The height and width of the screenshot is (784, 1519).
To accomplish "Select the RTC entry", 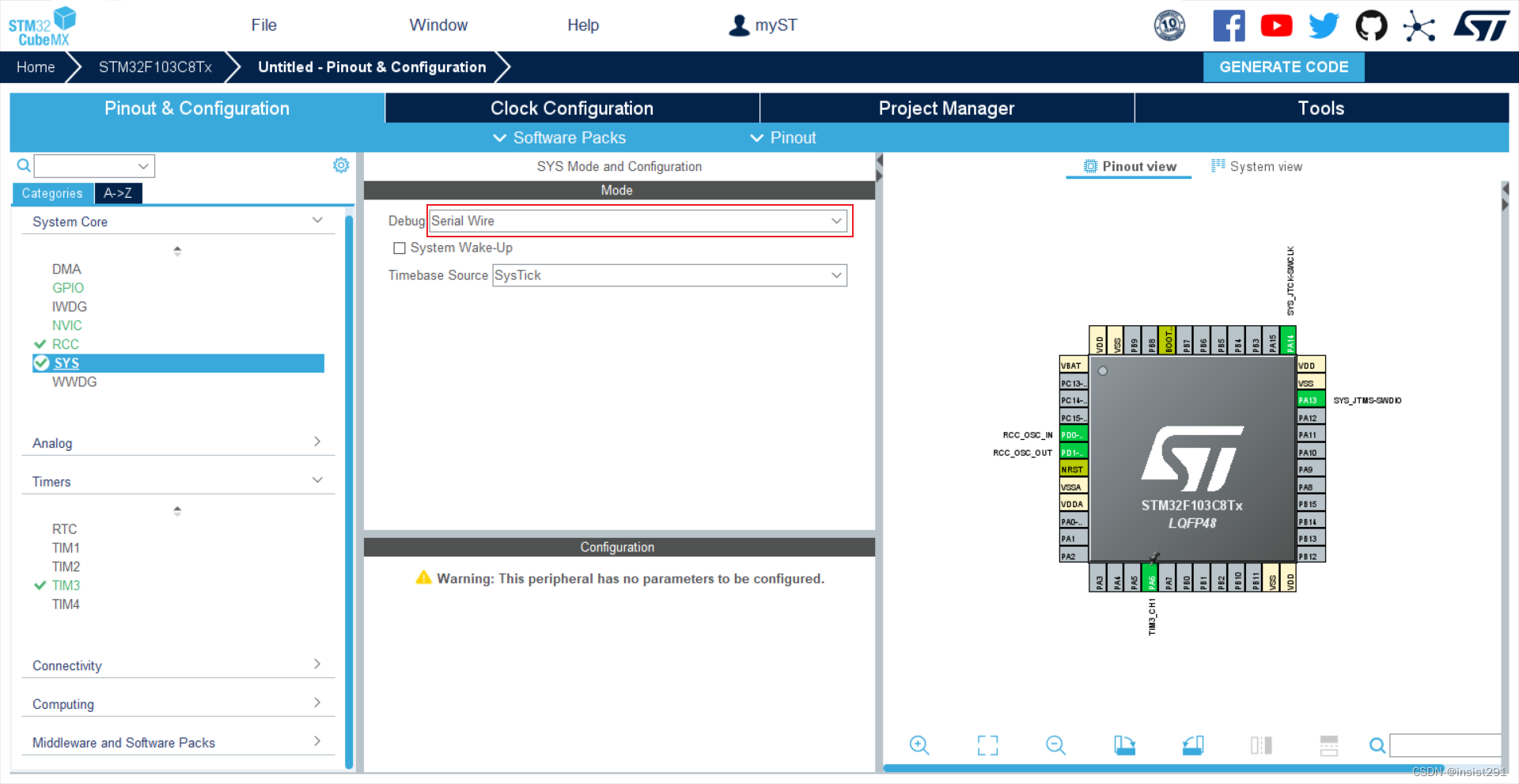I will click(x=65, y=529).
